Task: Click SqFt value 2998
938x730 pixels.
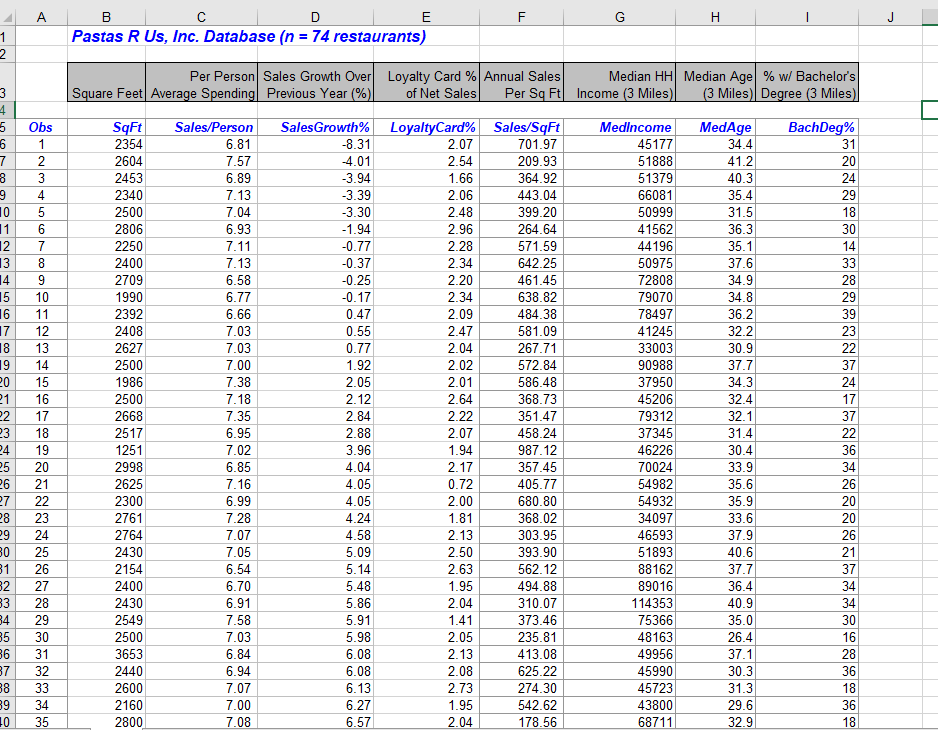Action: coord(106,467)
